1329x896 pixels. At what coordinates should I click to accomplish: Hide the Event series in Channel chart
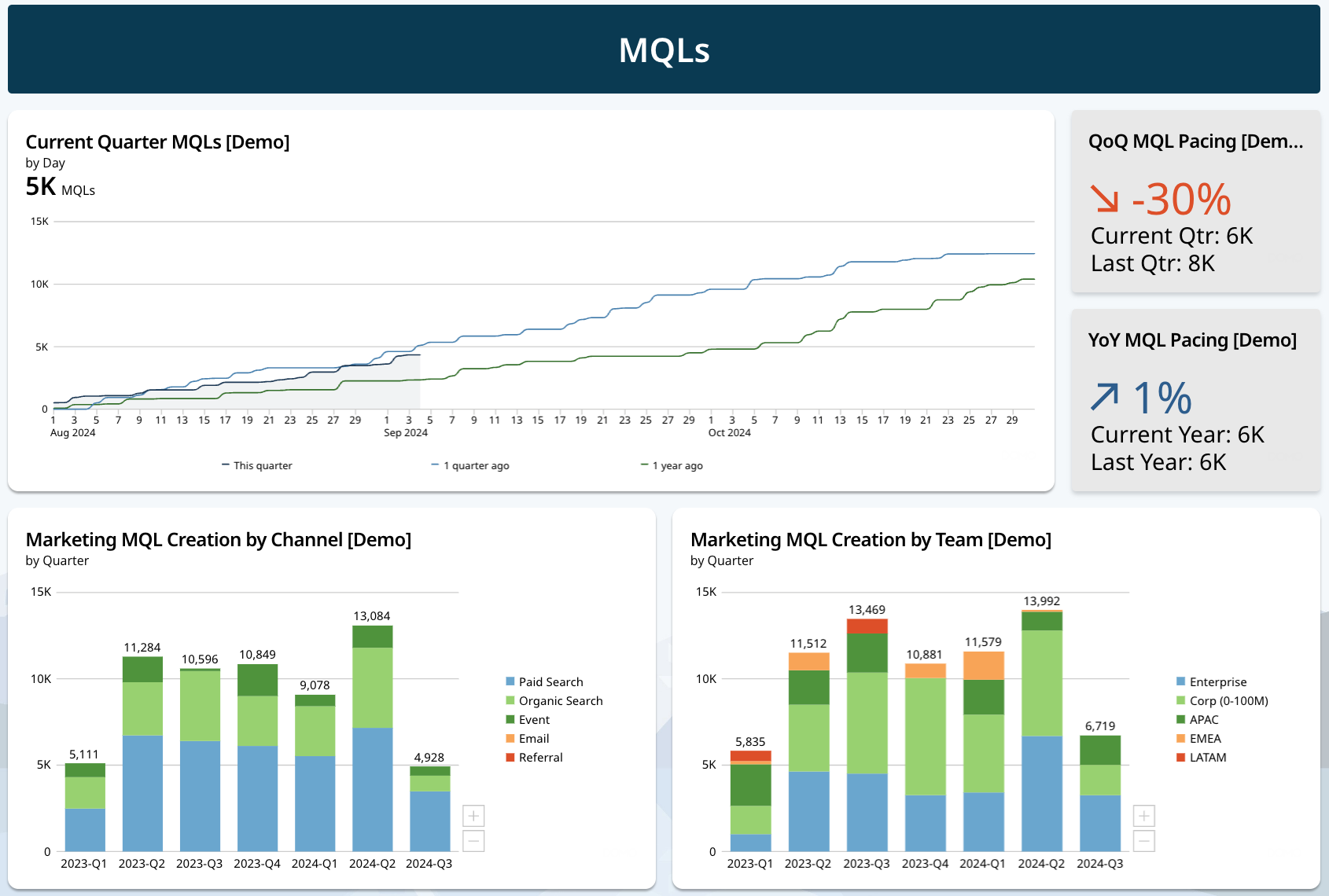tap(534, 719)
